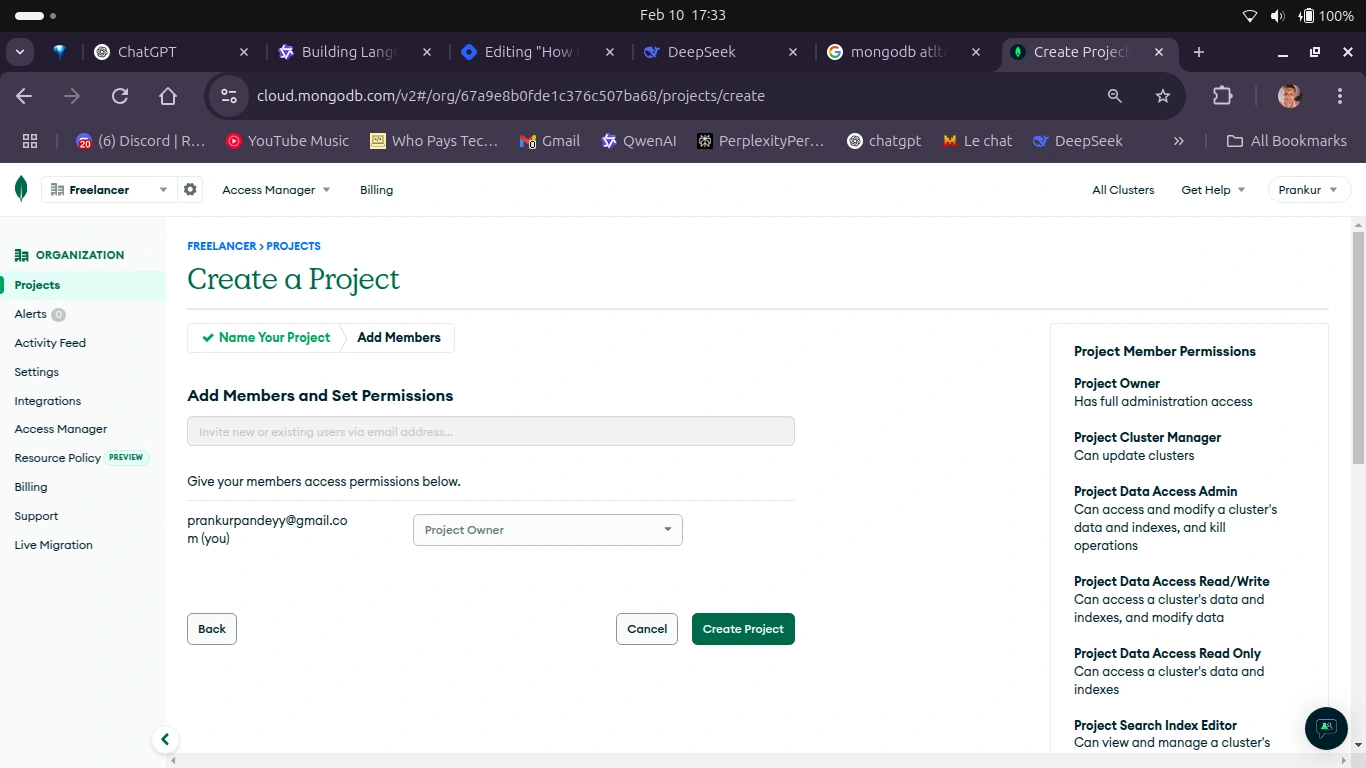Open the Access Manager menu
The width and height of the screenshot is (1366, 768).
tap(268, 189)
